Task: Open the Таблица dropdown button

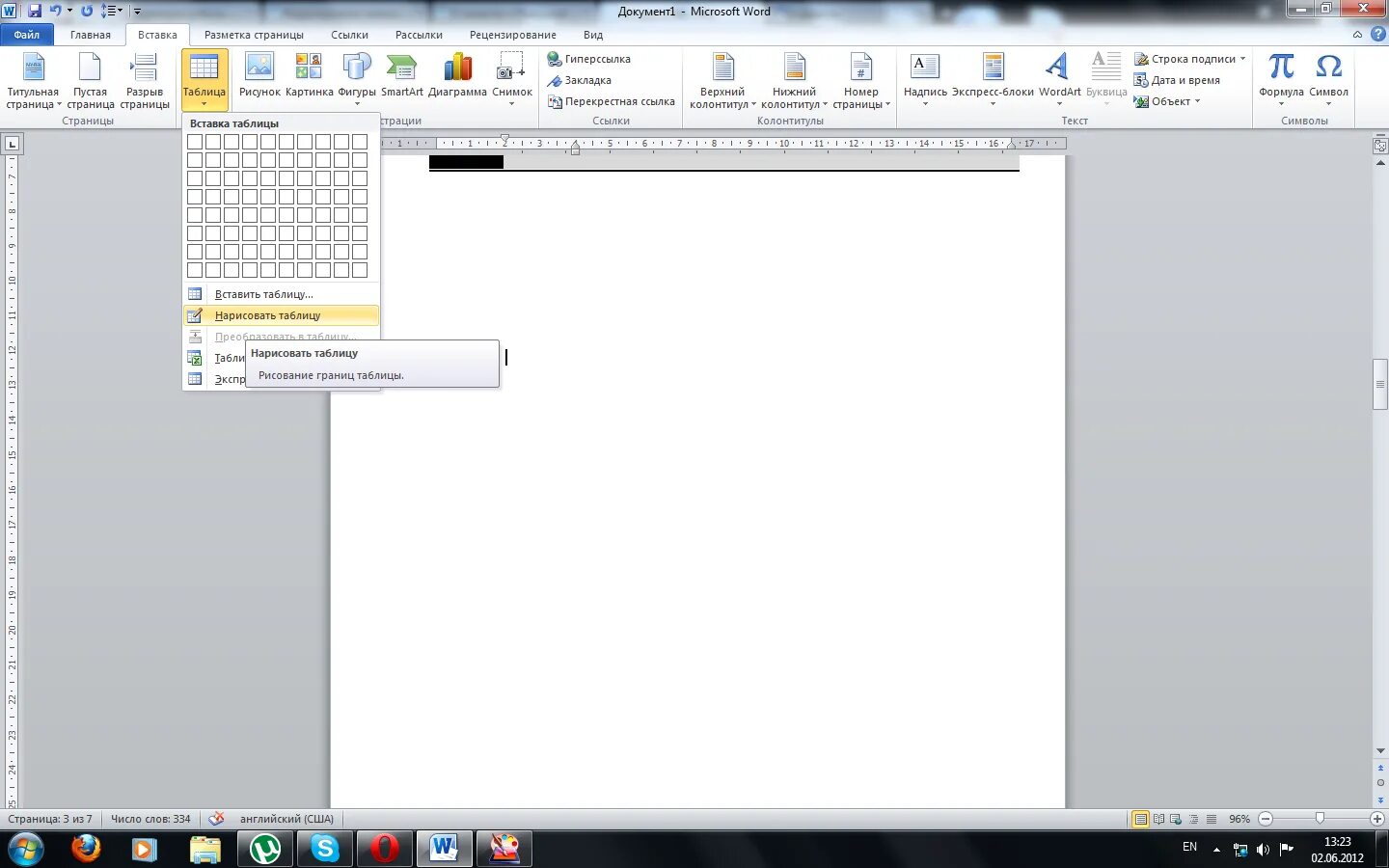Action: [x=204, y=81]
